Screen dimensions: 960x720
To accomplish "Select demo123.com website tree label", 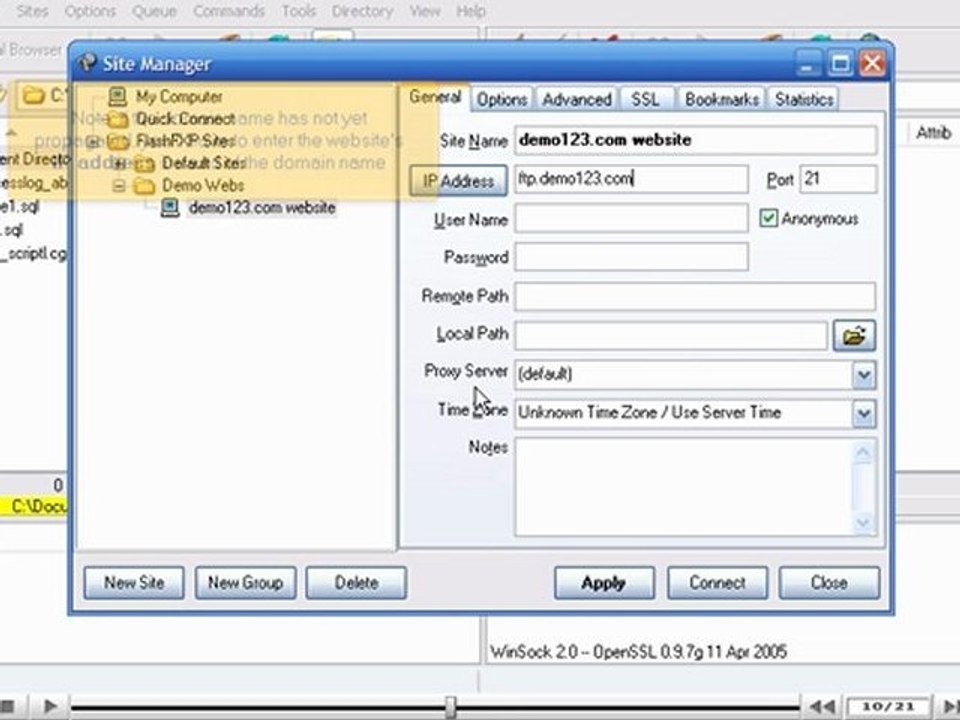I will coord(262,208).
